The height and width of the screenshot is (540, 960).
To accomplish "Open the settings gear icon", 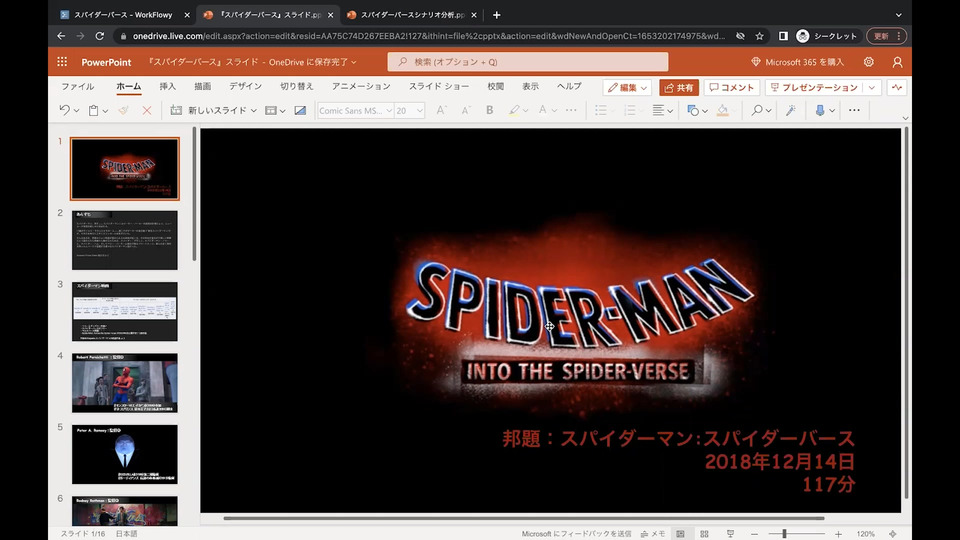I will click(x=869, y=62).
